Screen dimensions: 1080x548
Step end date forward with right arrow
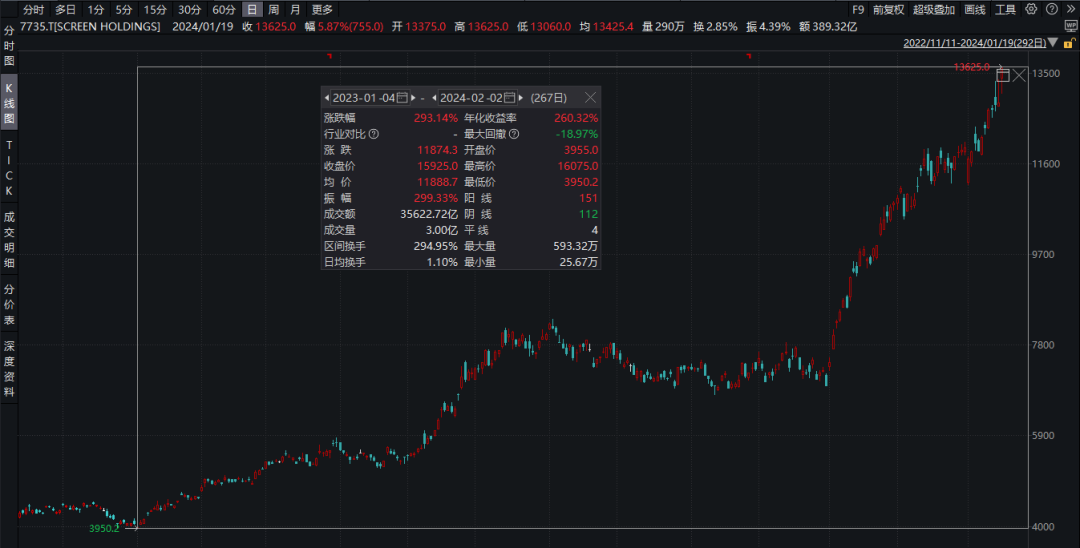coord(521,98)
